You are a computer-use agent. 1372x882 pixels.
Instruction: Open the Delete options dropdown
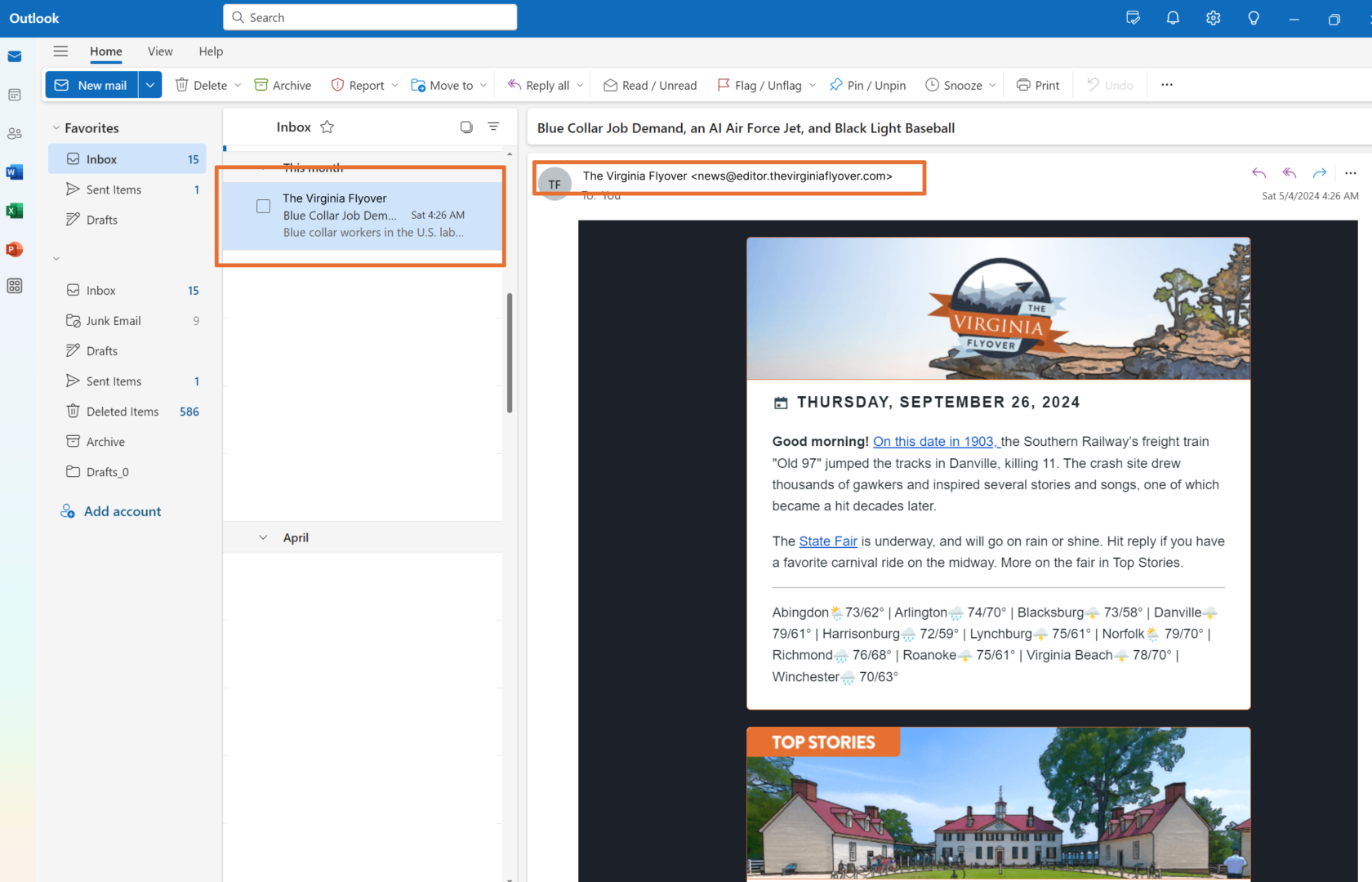(x=238, y=85)
